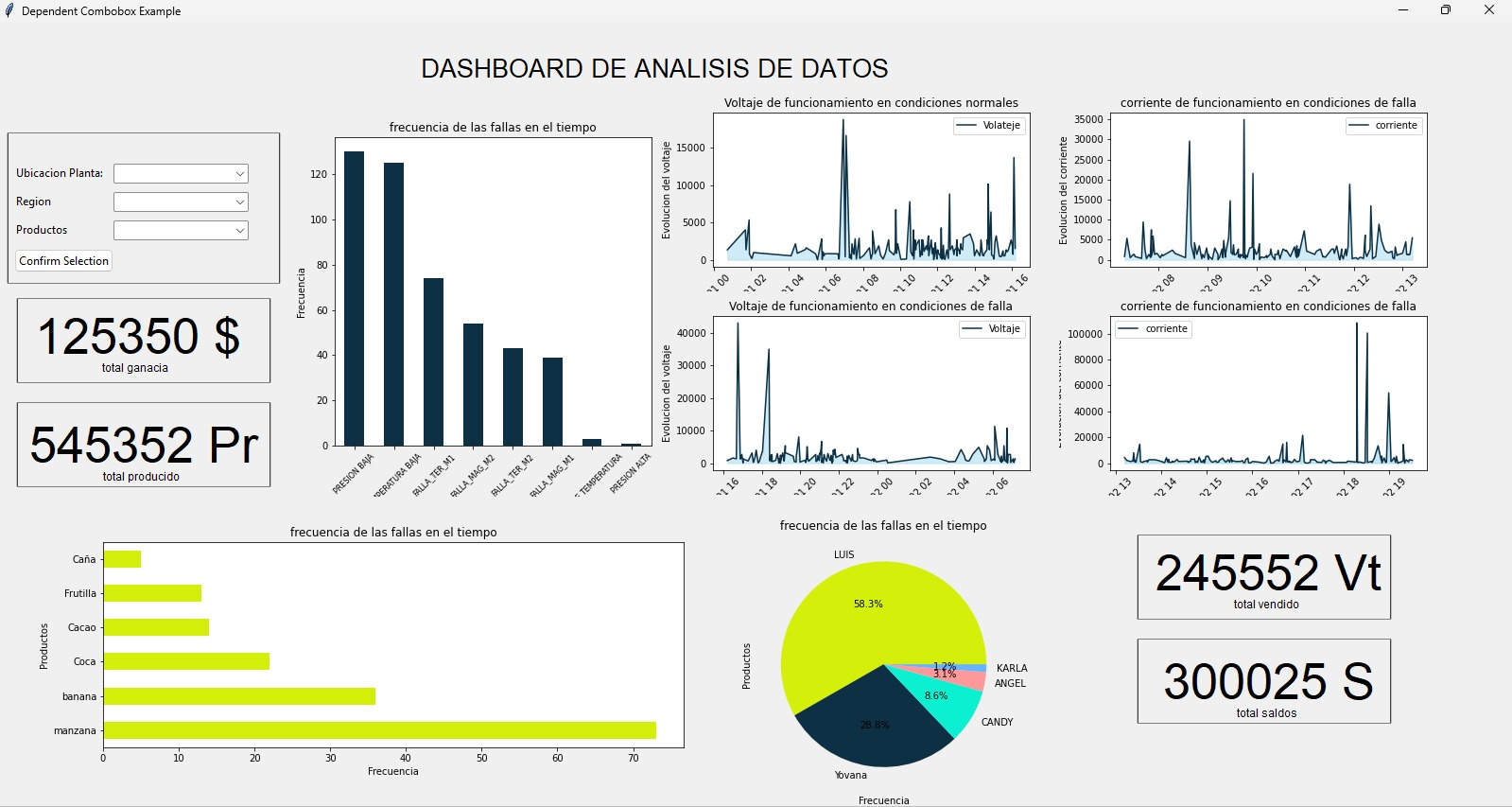Open the Productos combobox arrow
The height and width of the screenshot is (807, 1512).
pos(240,231)
